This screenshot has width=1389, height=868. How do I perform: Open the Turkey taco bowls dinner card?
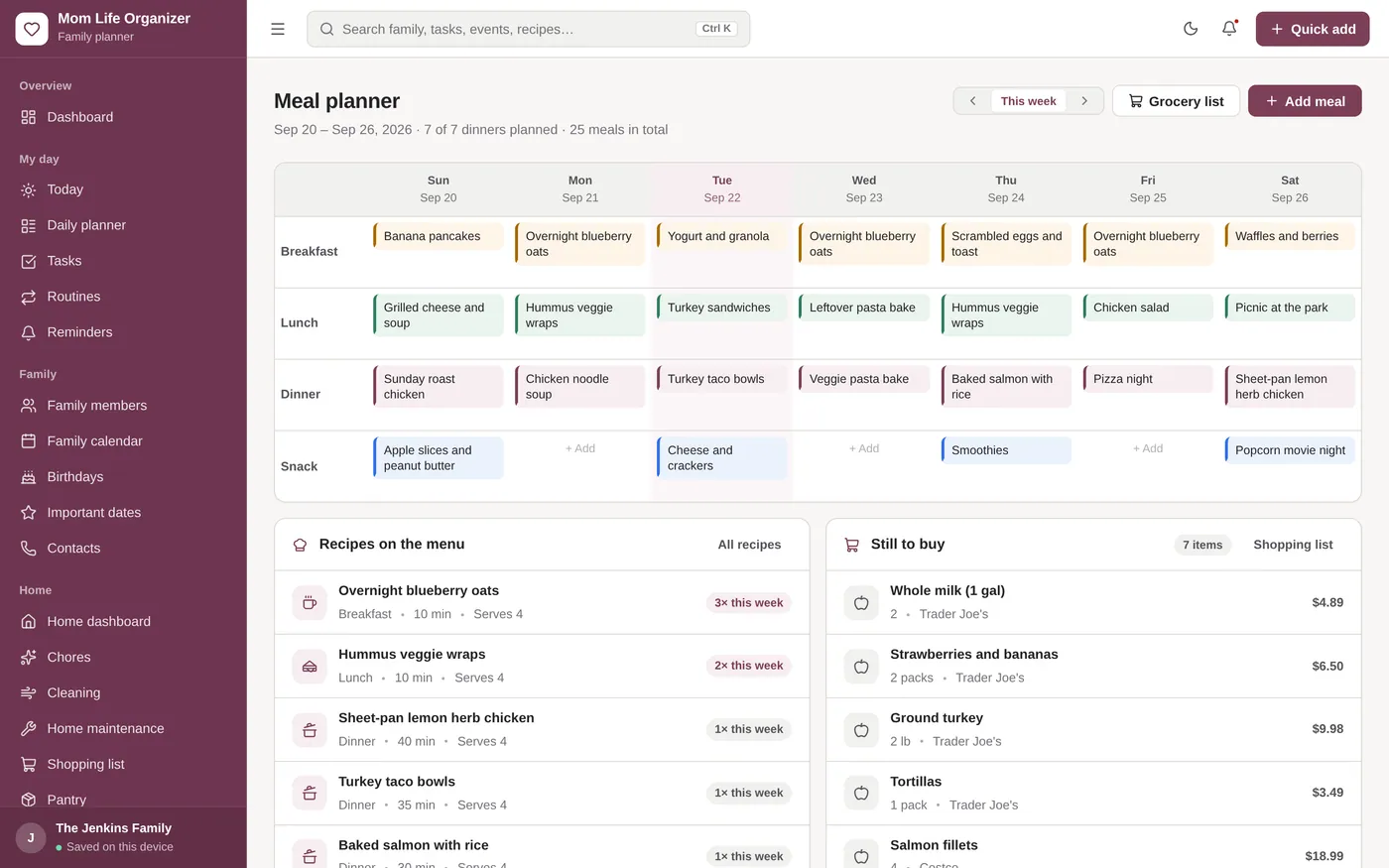tap(722, 379)
